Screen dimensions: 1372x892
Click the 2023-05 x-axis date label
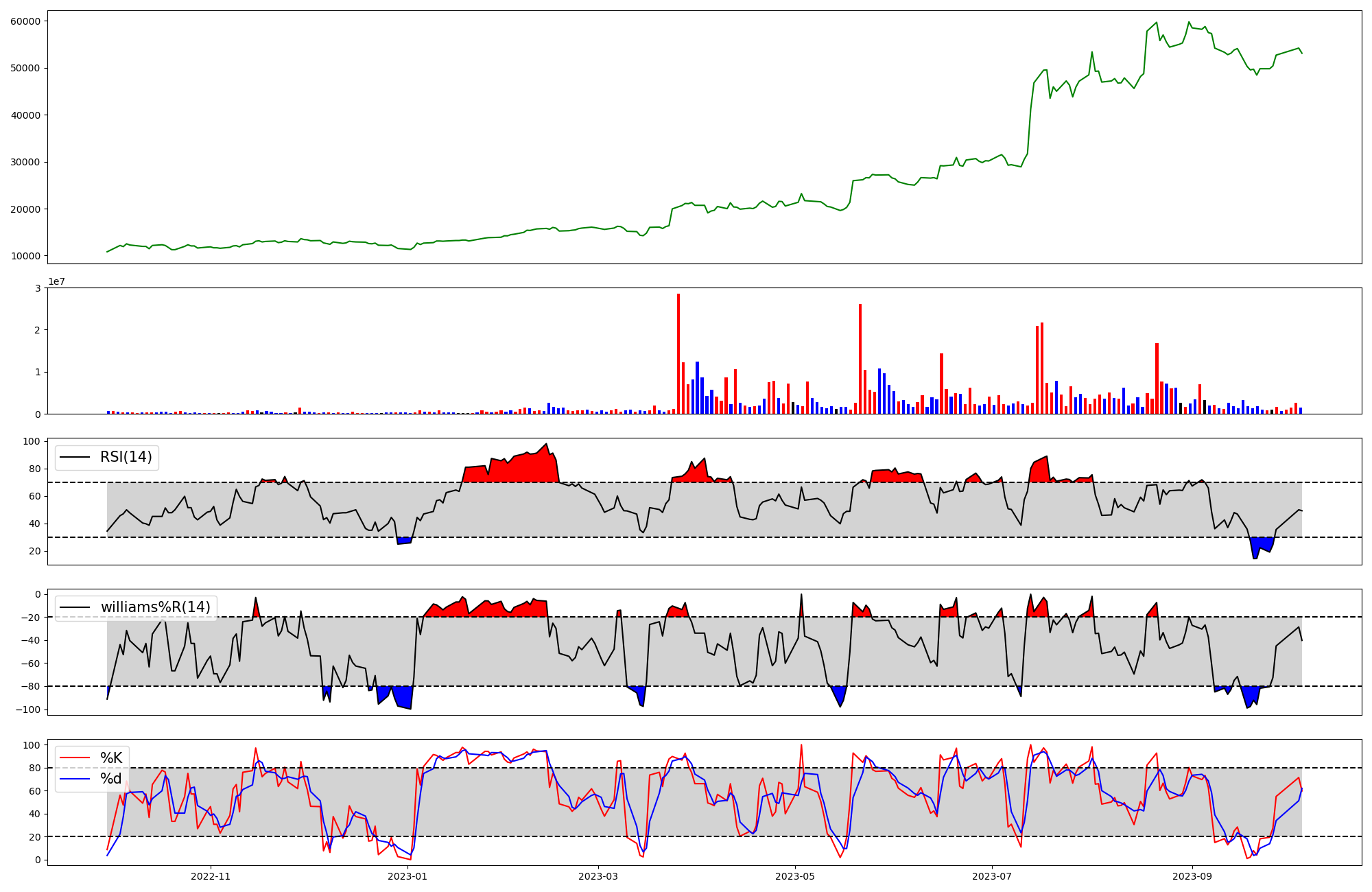click(795, 876)
